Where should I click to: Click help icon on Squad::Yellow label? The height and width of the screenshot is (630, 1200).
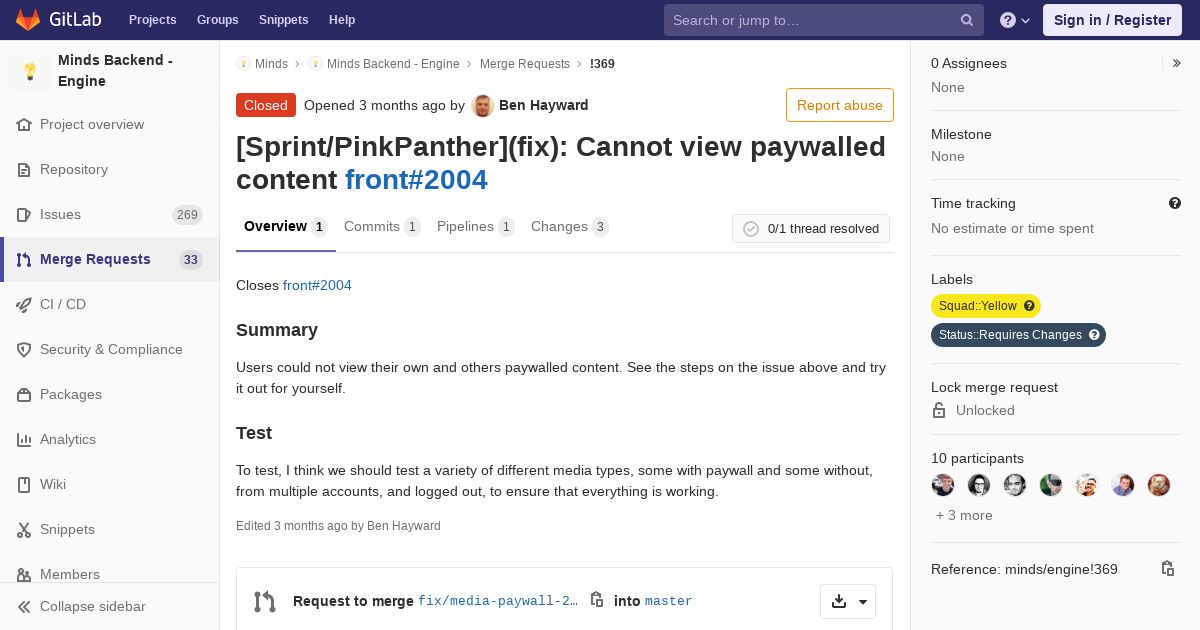[1029, 306]
